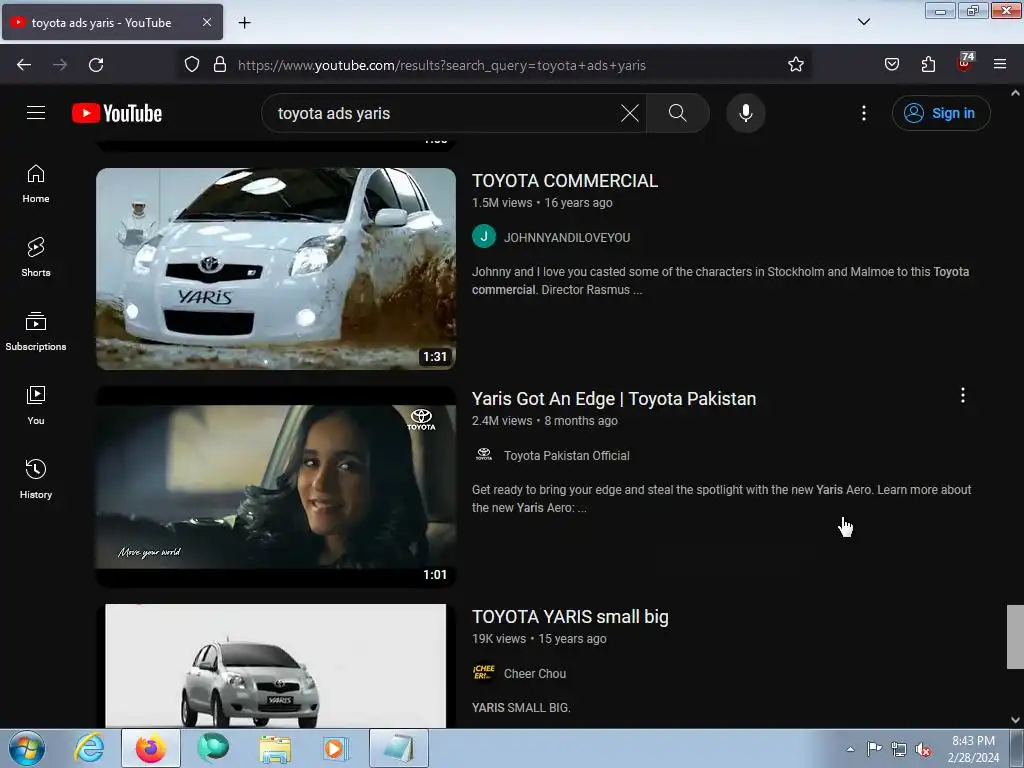The image size is (1024, 768).
Task: View site security lock info
Action: point(220,65)
